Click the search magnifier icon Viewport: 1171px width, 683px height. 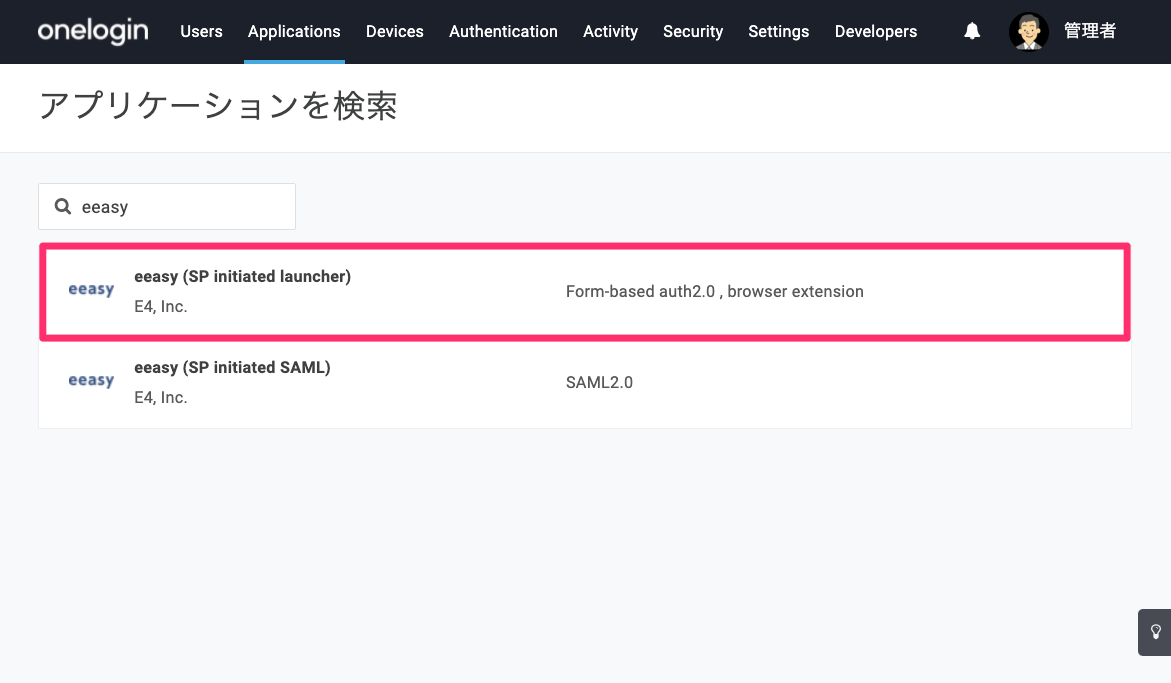click(x=63, y=206)
